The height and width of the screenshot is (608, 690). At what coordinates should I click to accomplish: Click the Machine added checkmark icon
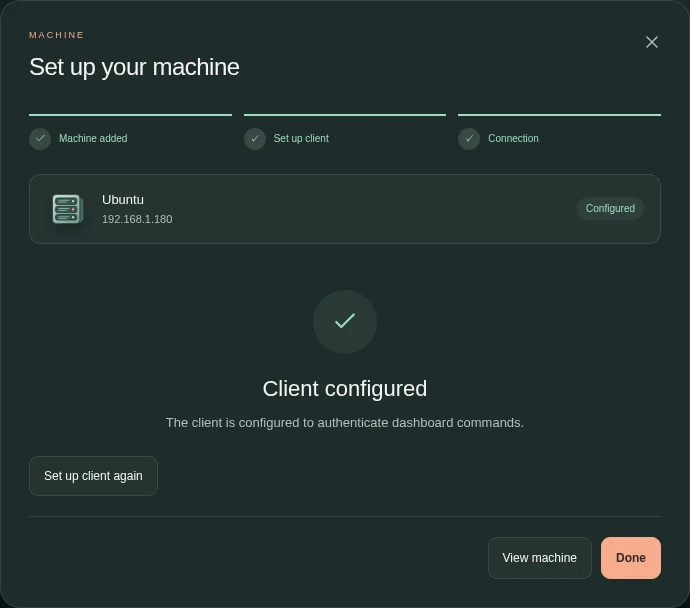tap(40, 139)
